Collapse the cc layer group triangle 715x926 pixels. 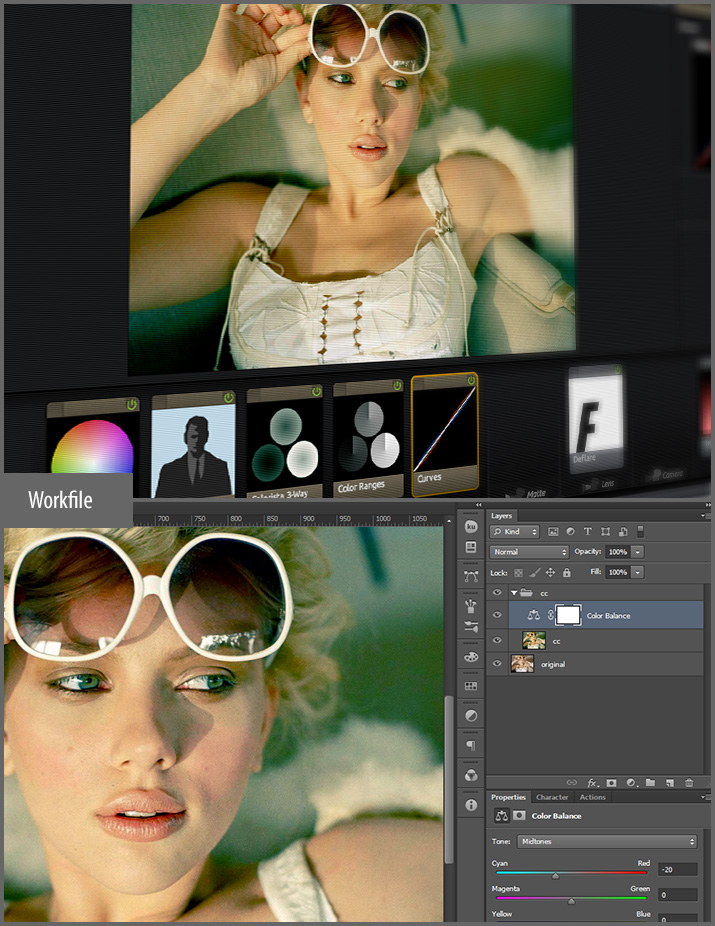pos(514,593)
